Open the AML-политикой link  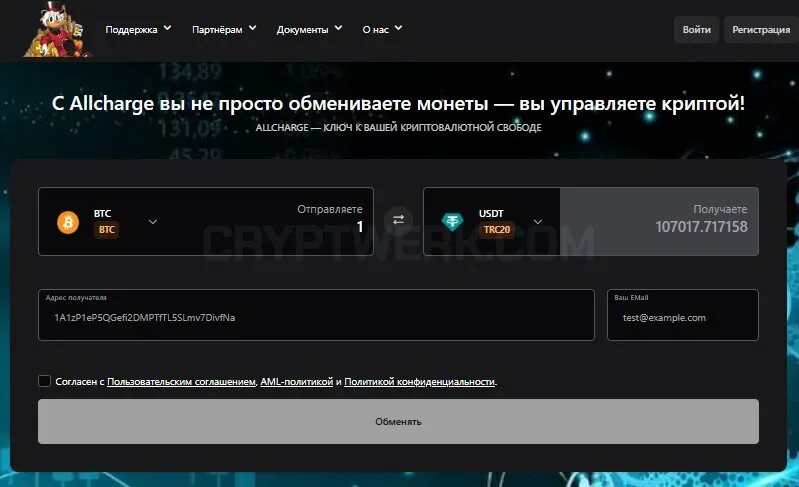pos(297,382)
